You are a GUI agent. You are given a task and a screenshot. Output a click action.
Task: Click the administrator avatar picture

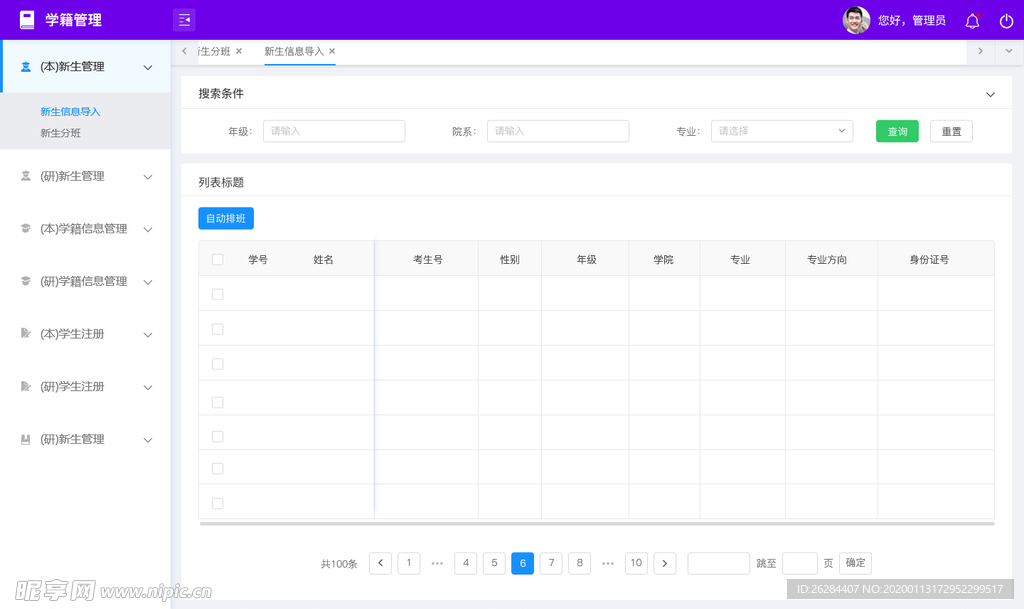[x=856, y=20]
